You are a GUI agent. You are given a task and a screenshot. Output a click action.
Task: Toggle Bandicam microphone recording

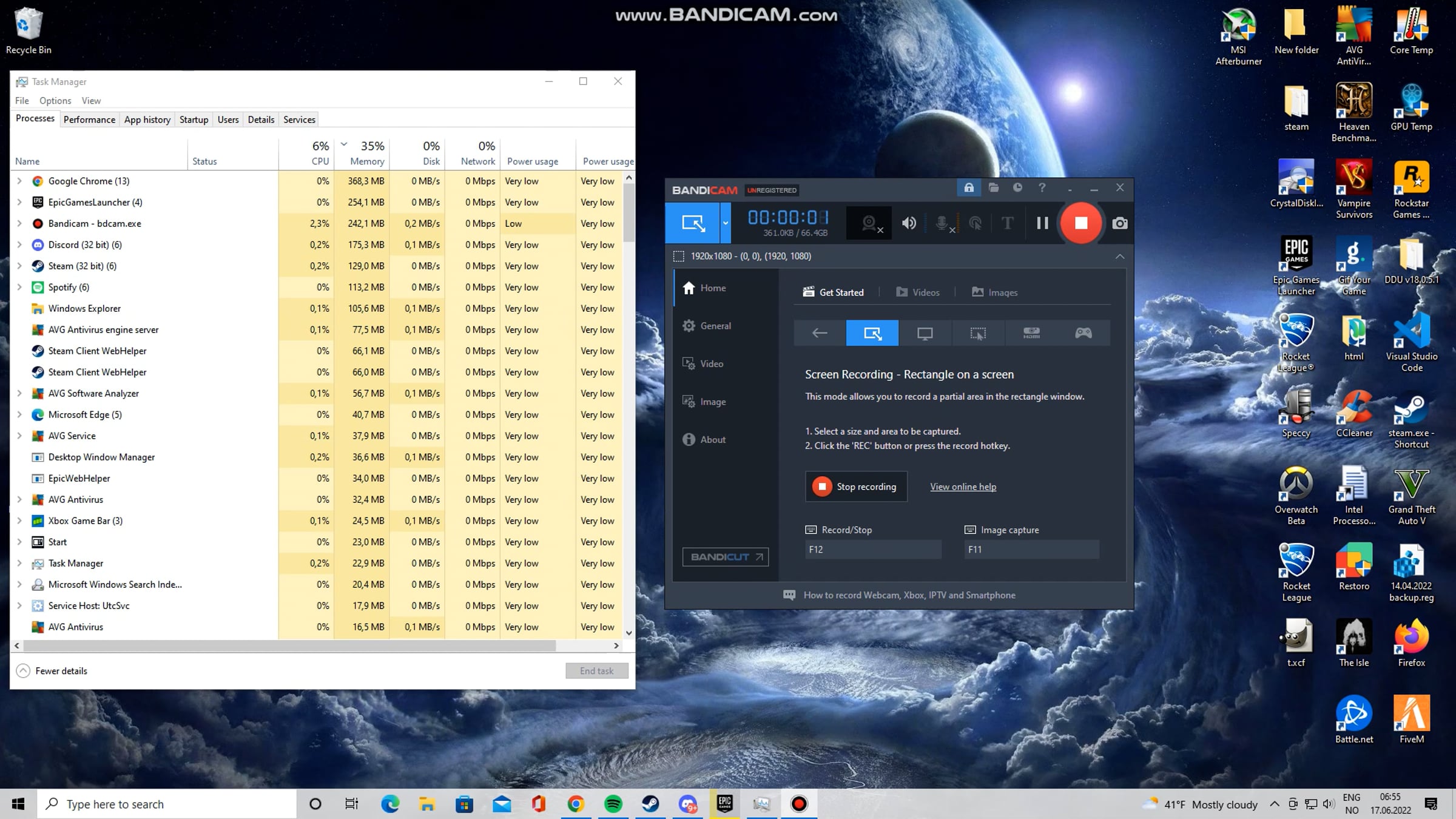tap(943, 223)
